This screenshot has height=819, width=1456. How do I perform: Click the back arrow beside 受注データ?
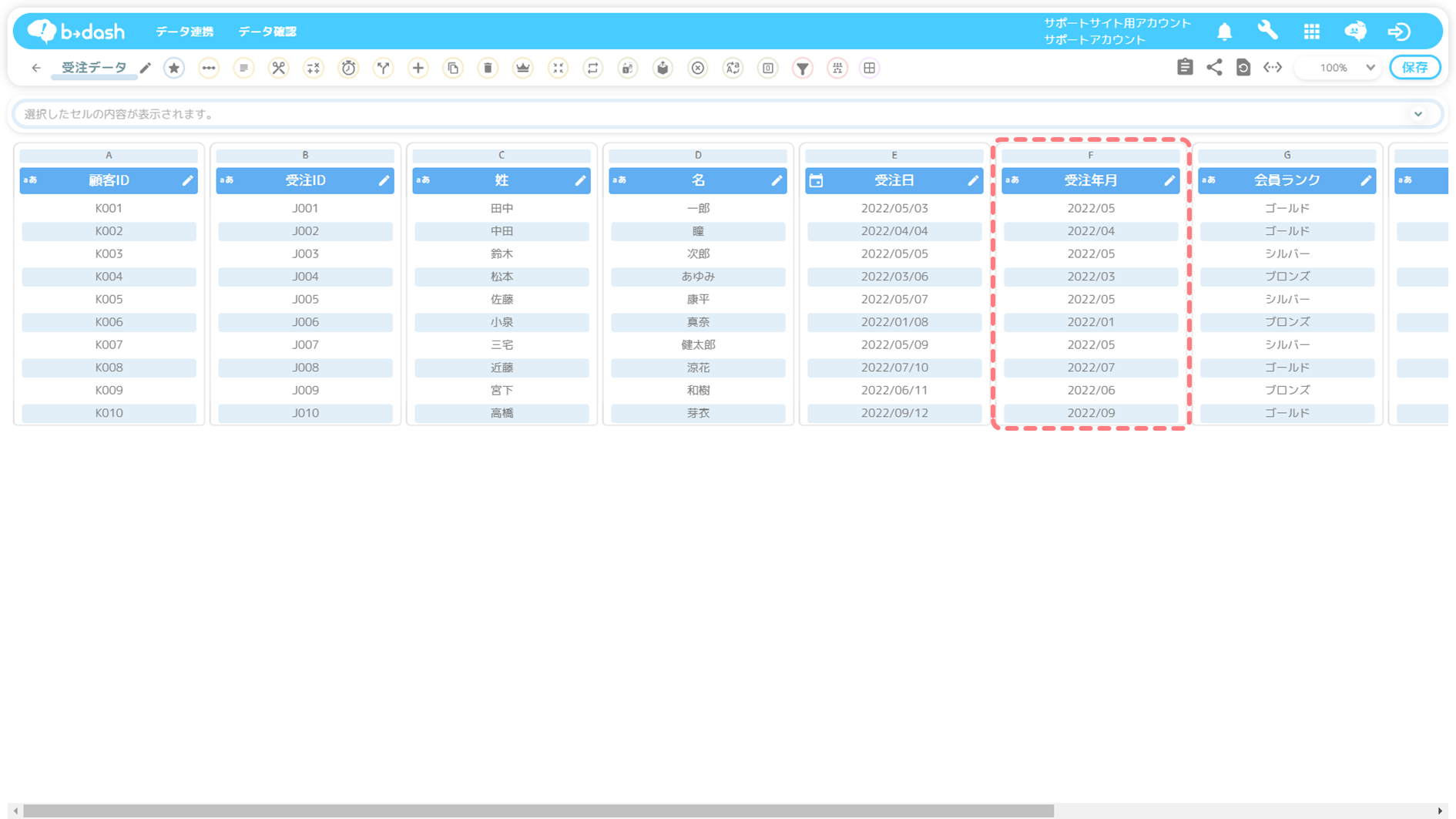(x=36, y=68)
